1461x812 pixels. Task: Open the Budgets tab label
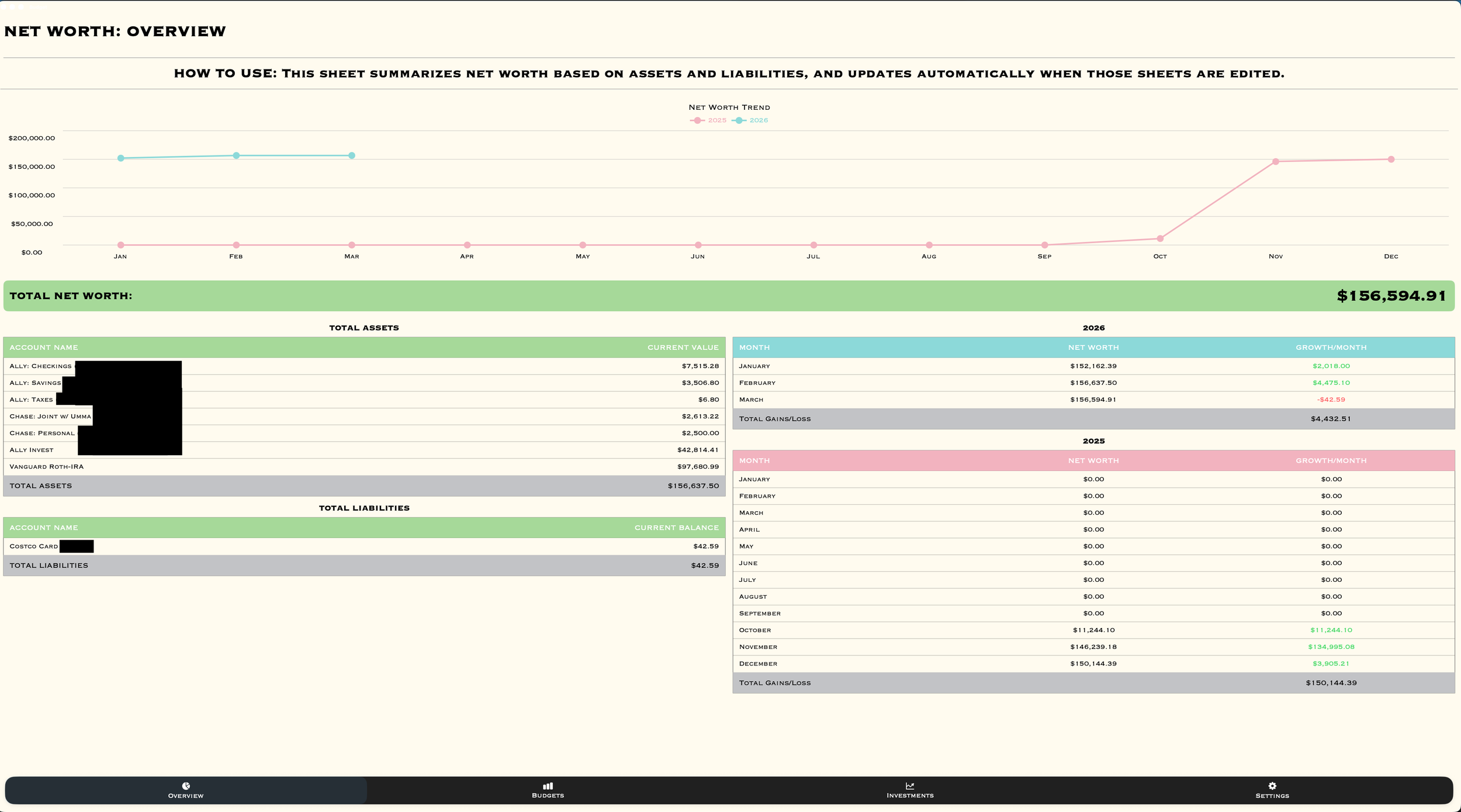548,796
